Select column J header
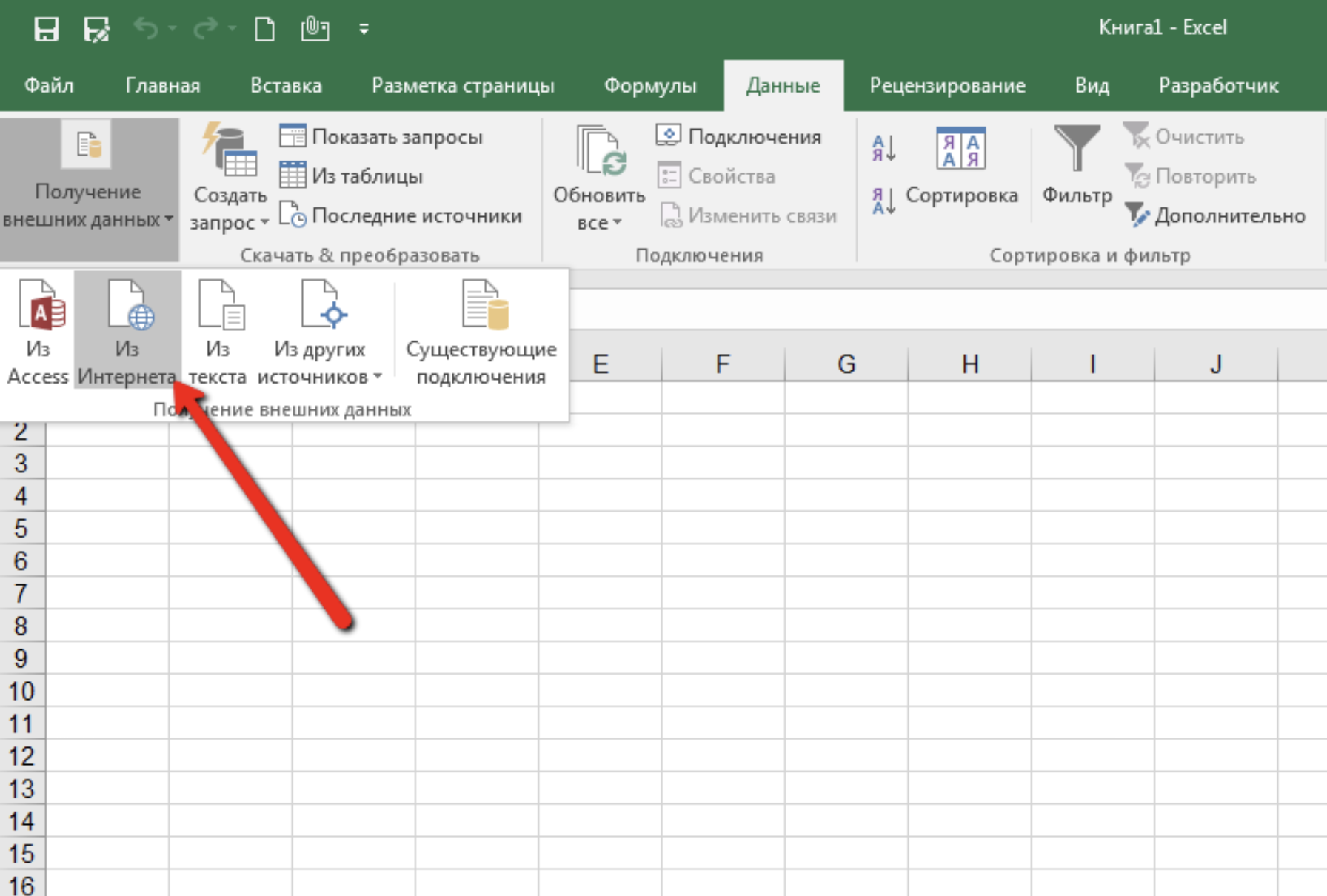This screenshot has width=1327, height=896. pos(1216,364)
